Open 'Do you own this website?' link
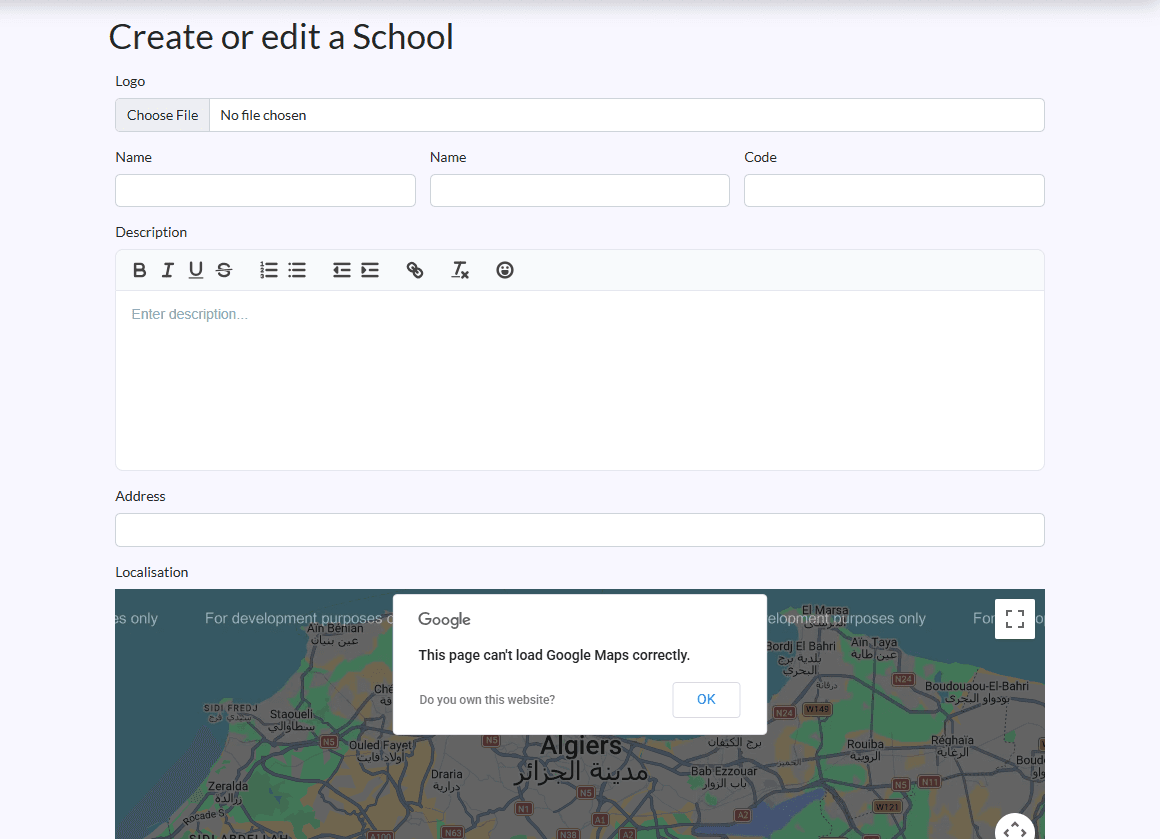The height and width of the screenshot is (839, 1160). 487,700
